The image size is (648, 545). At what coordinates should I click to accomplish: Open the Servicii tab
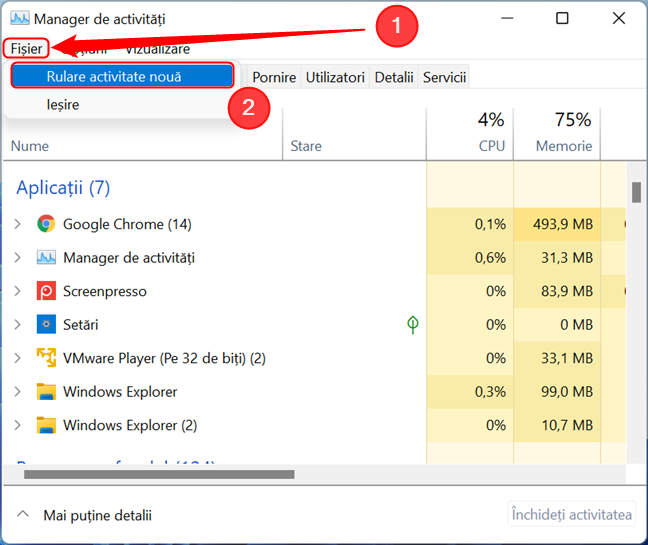444,77
